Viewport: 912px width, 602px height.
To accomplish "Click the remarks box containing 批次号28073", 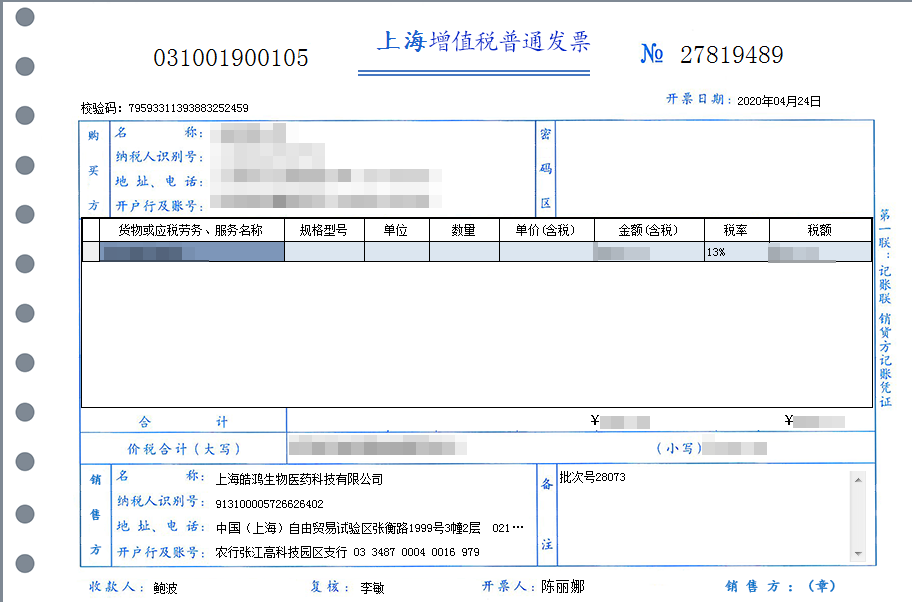I will pos(700,515).
